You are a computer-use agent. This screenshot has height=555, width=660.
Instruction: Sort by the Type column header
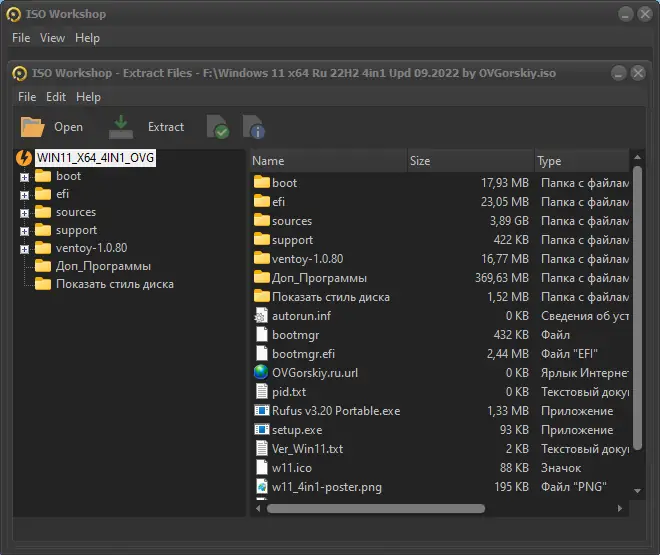coord(582,161)
